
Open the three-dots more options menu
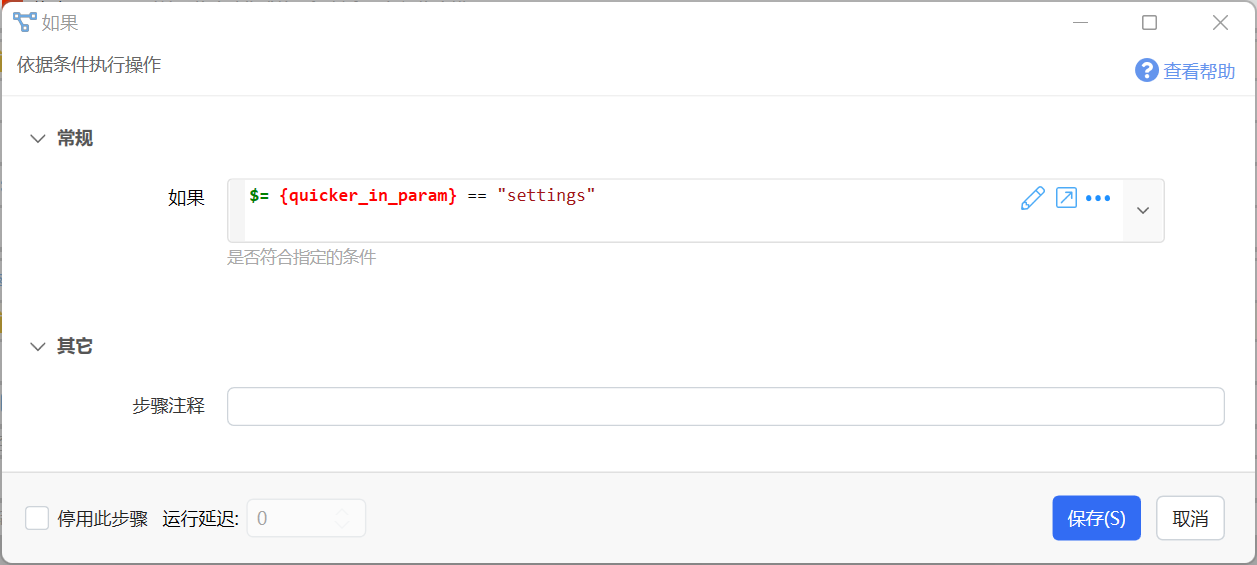(1098, 198)
